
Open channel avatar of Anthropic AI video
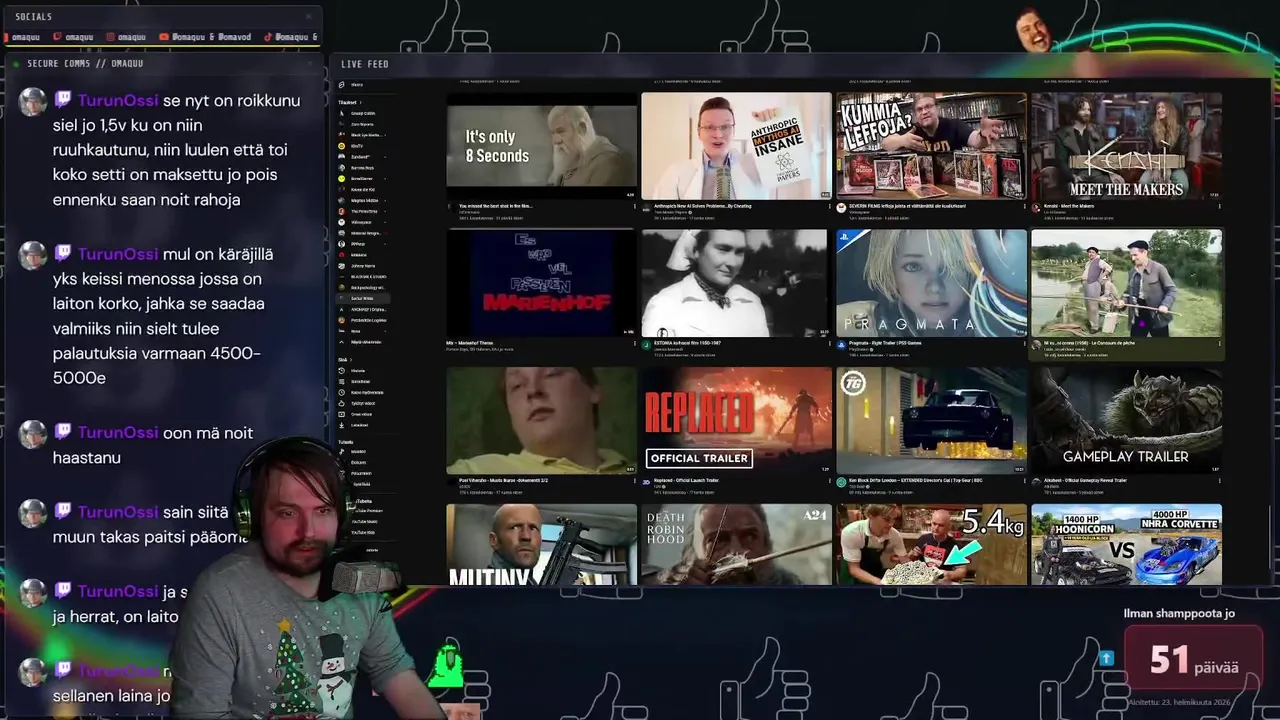point(646,206)
